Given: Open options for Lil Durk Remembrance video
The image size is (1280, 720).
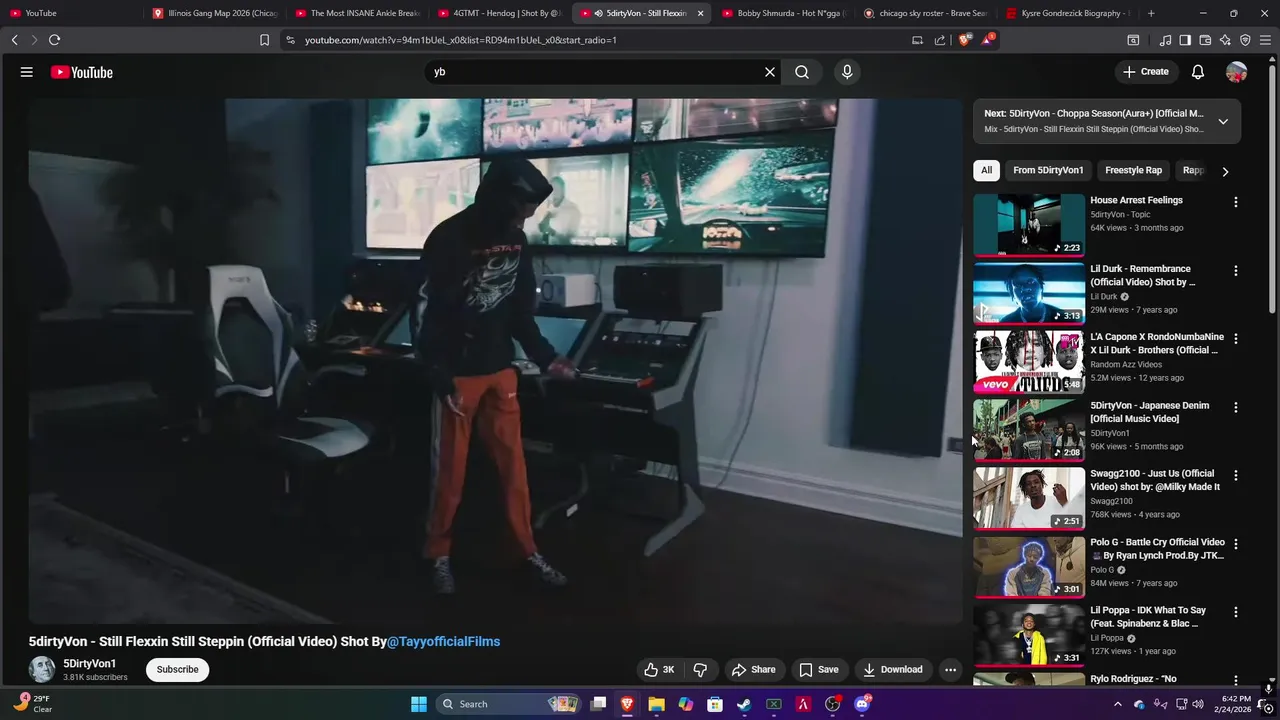Looking at the screenshot, I should coord(1235,271).
